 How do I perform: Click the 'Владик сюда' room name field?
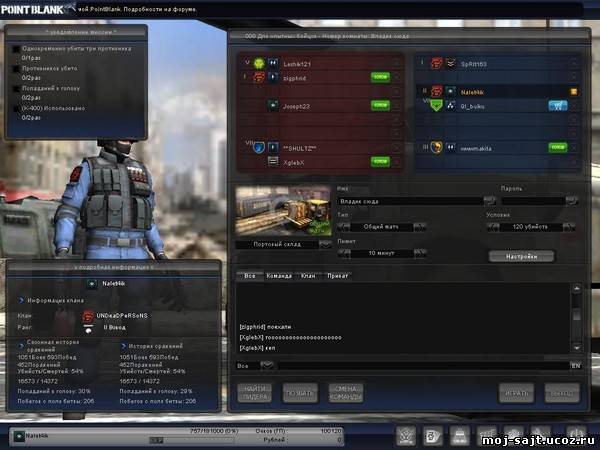click(410, 201)
